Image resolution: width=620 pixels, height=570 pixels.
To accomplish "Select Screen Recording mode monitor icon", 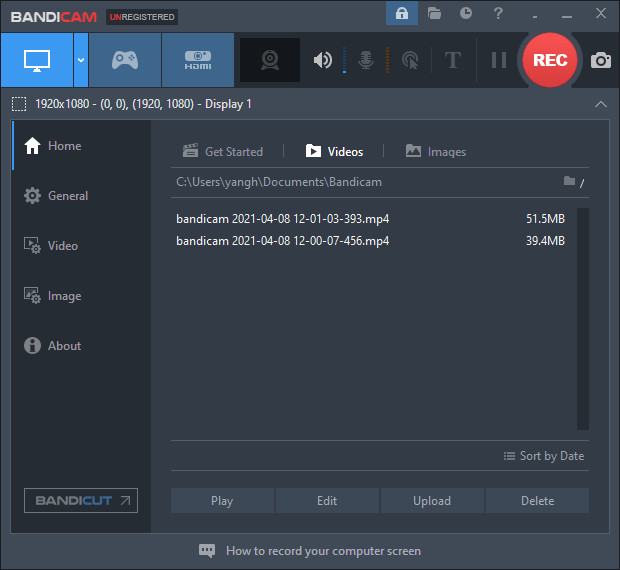I will point(37,60).
